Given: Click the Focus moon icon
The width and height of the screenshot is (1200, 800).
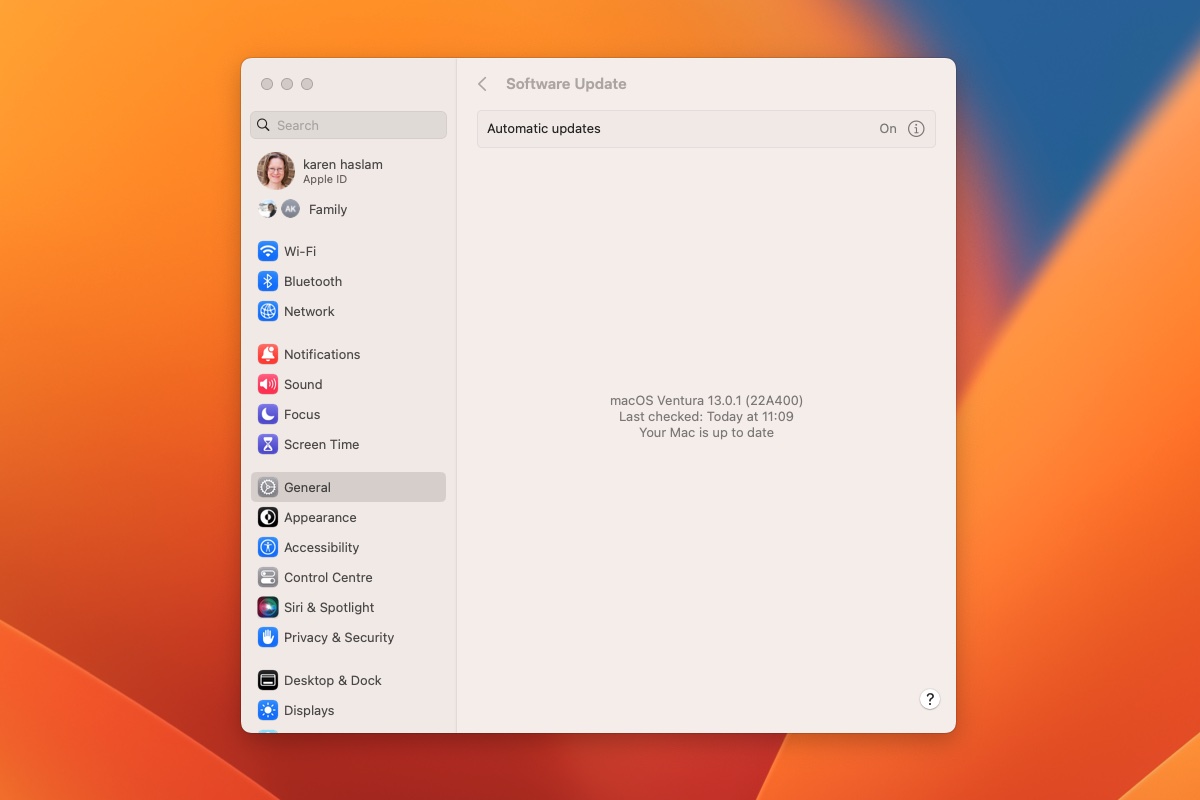Looking at the screenshot, I should [267, 414].
